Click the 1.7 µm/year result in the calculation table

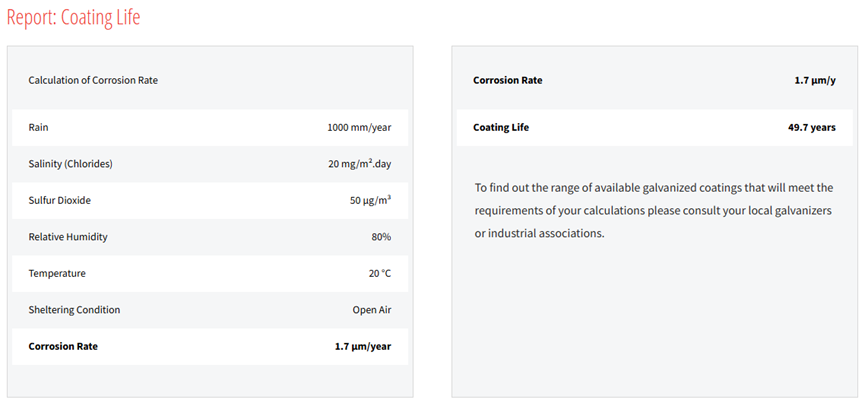point(362,346)
